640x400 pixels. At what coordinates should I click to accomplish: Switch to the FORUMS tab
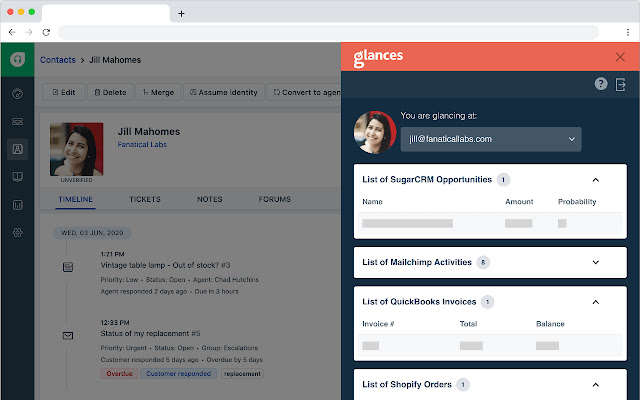tap(275, 199)
